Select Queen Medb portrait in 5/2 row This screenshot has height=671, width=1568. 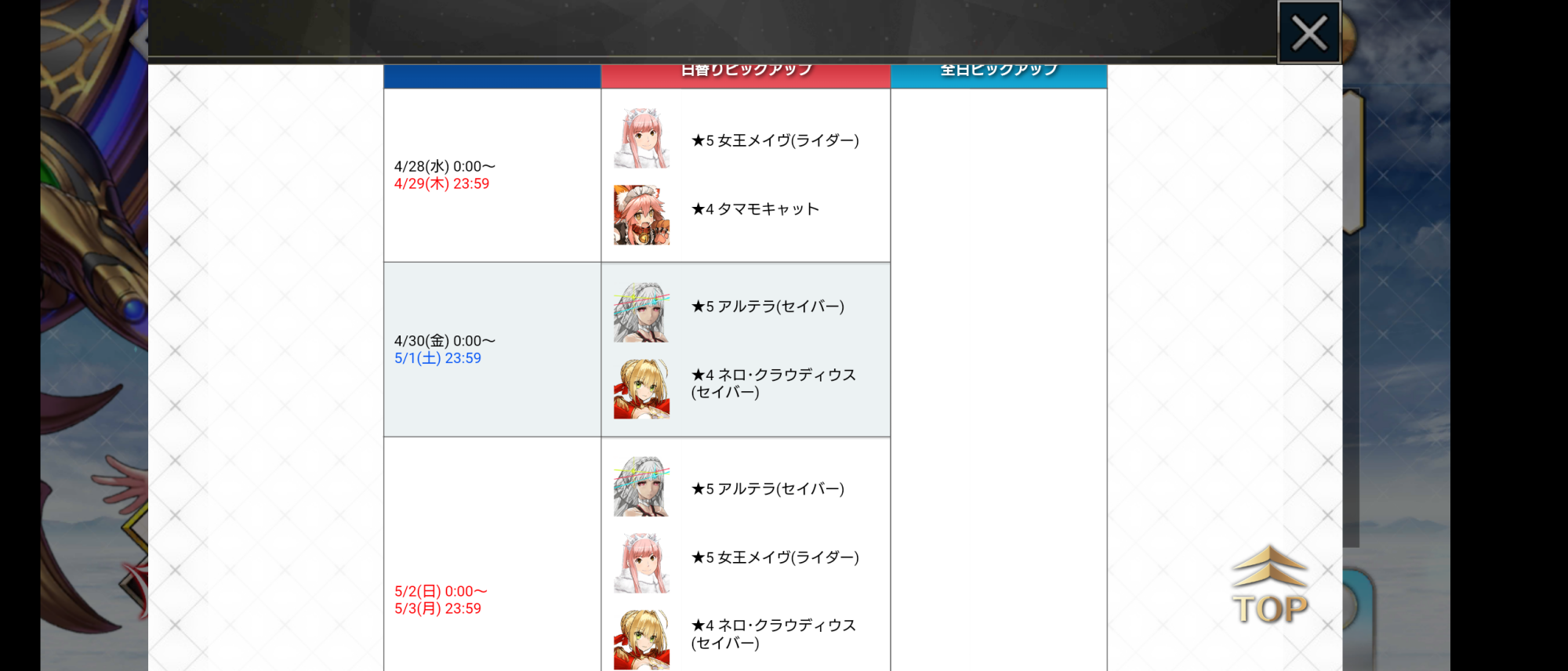tap(641, 563)
